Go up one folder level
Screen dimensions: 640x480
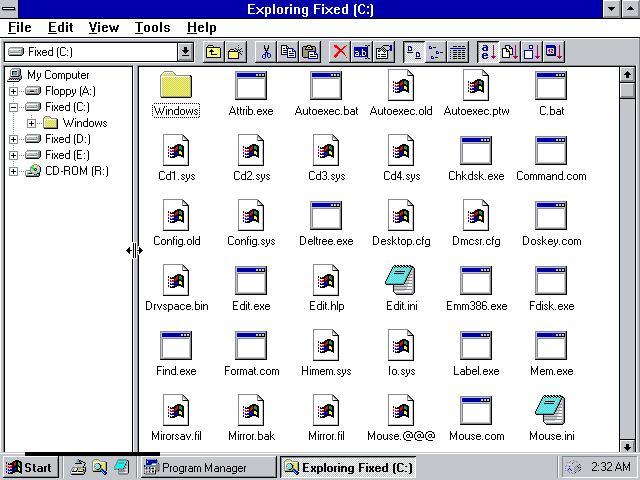point(213,52)
